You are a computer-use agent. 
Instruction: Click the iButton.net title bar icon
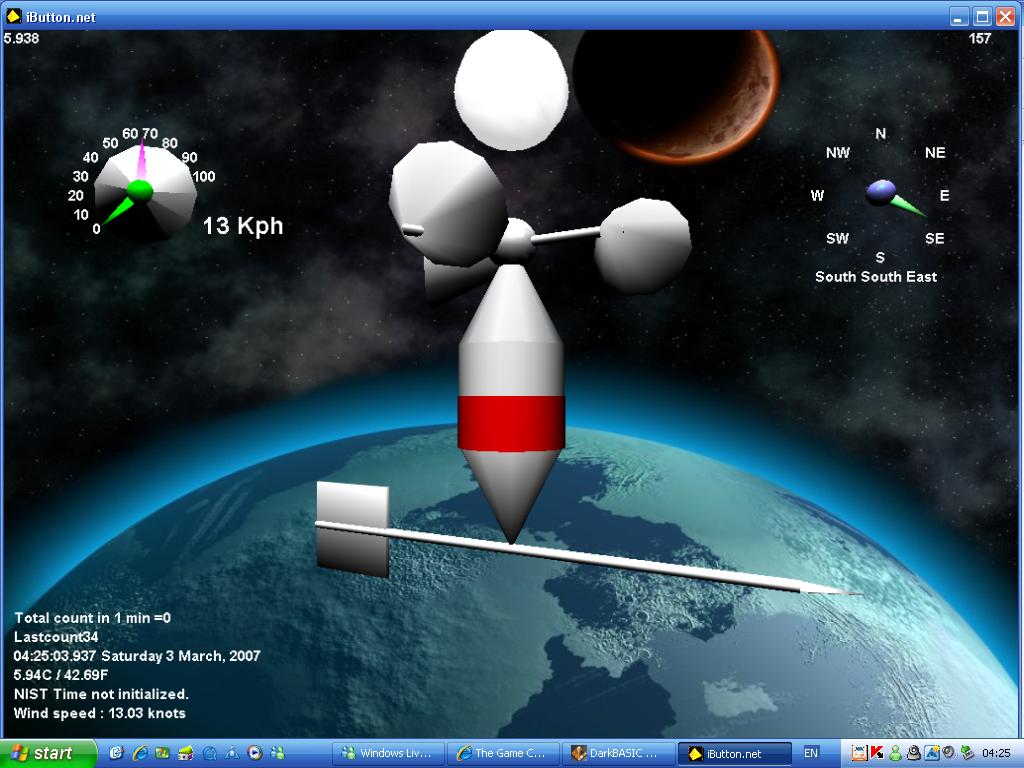(x=13, y=16)
